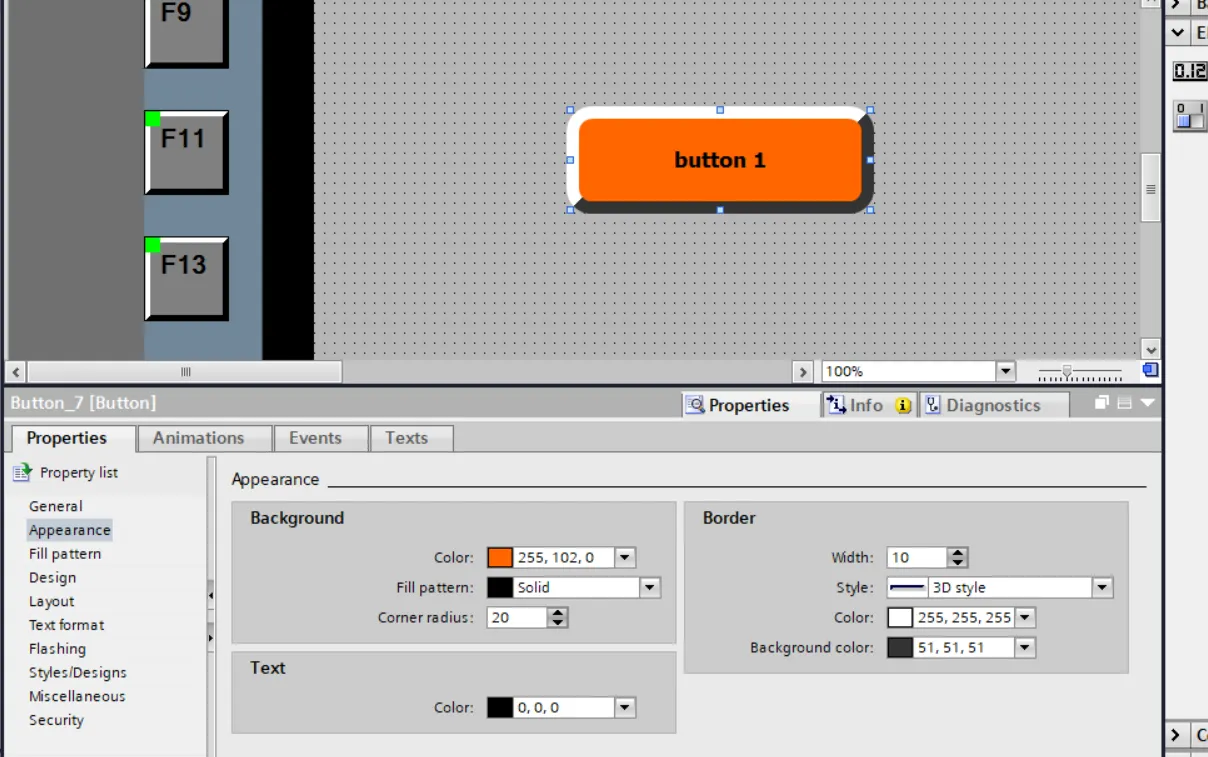Click vertical scrollbar down arrow
The height and width of the screenshot is (757, 1208).
coord(1151,349)
